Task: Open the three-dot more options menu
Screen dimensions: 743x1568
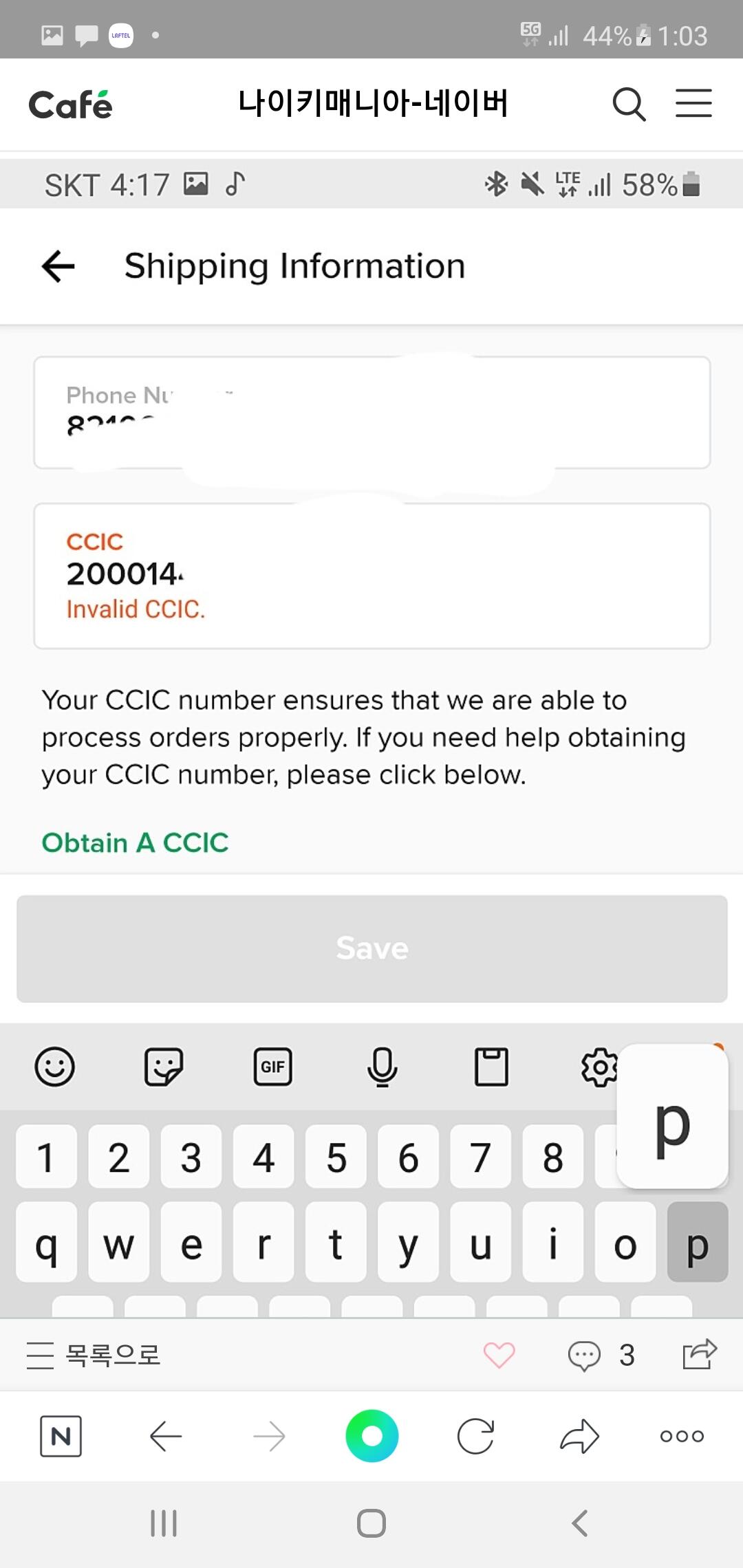Action: coord(682,1436)
